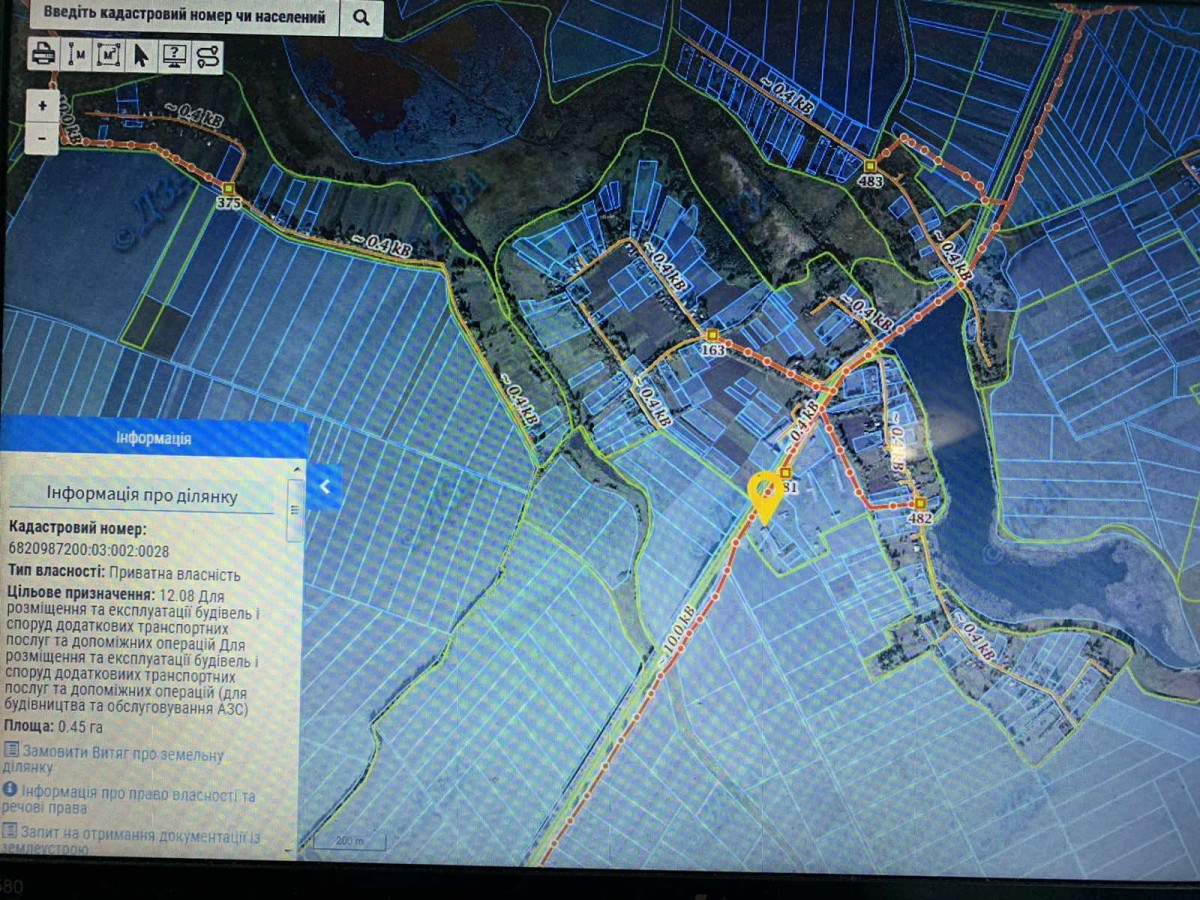This screenshot has width=1200, height=900.
Task: Click the Інформація panel header tab
Action: [153, 438]
